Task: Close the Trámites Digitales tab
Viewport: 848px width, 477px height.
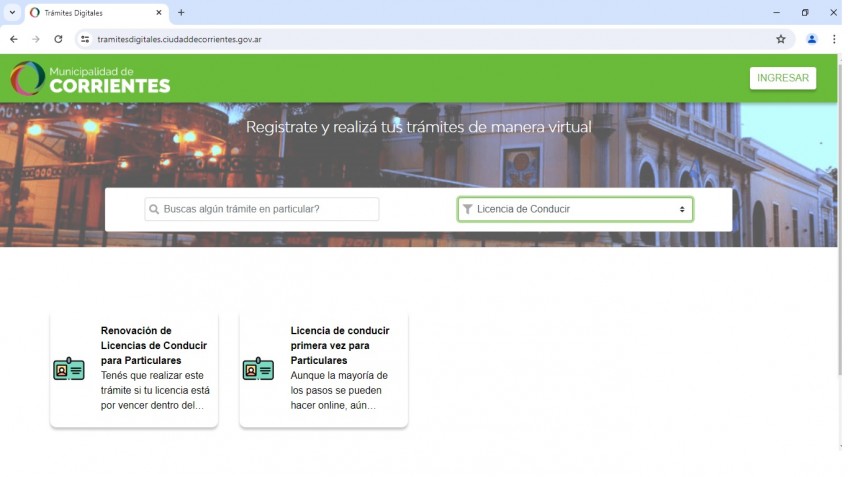Action: (158, 13)
